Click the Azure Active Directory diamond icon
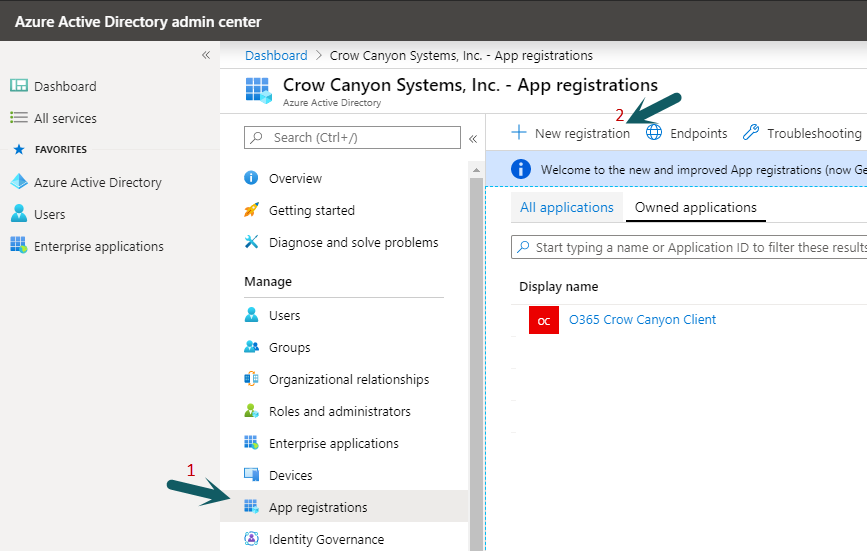The width and height of the screenshot is (867, 551). click(x=18, y=182)
